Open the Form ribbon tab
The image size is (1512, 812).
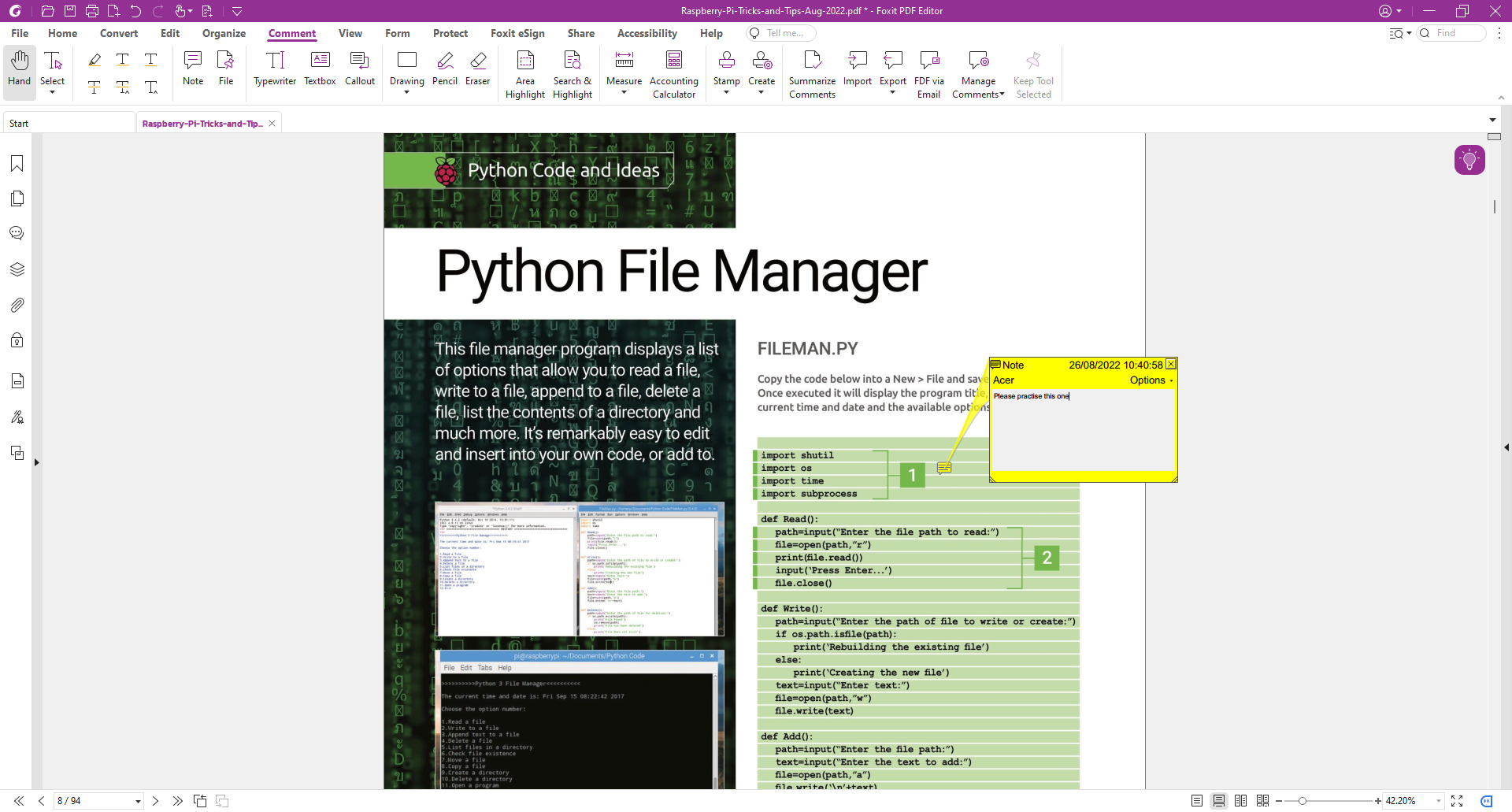tap(398, 33)
